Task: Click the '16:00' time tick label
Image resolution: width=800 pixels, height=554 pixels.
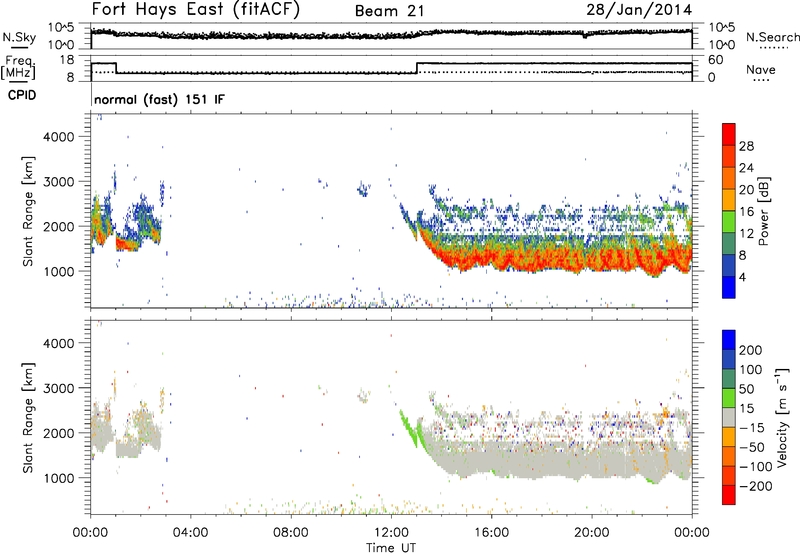Action: (x=491, y=533)
